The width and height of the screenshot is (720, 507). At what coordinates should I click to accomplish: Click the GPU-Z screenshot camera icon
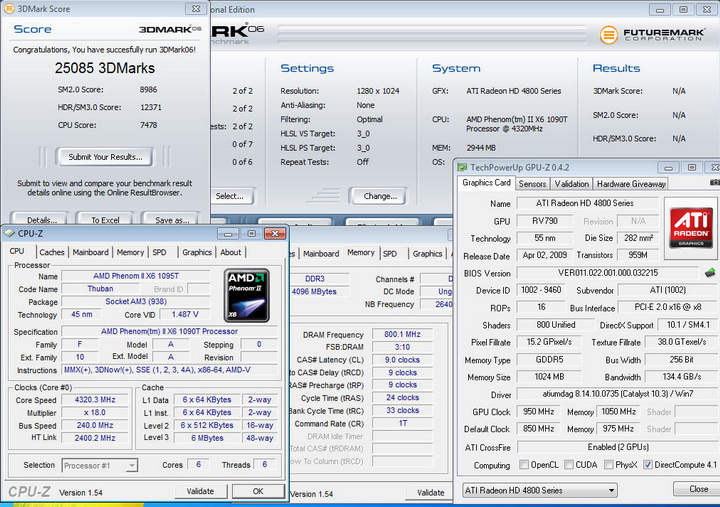715,183
